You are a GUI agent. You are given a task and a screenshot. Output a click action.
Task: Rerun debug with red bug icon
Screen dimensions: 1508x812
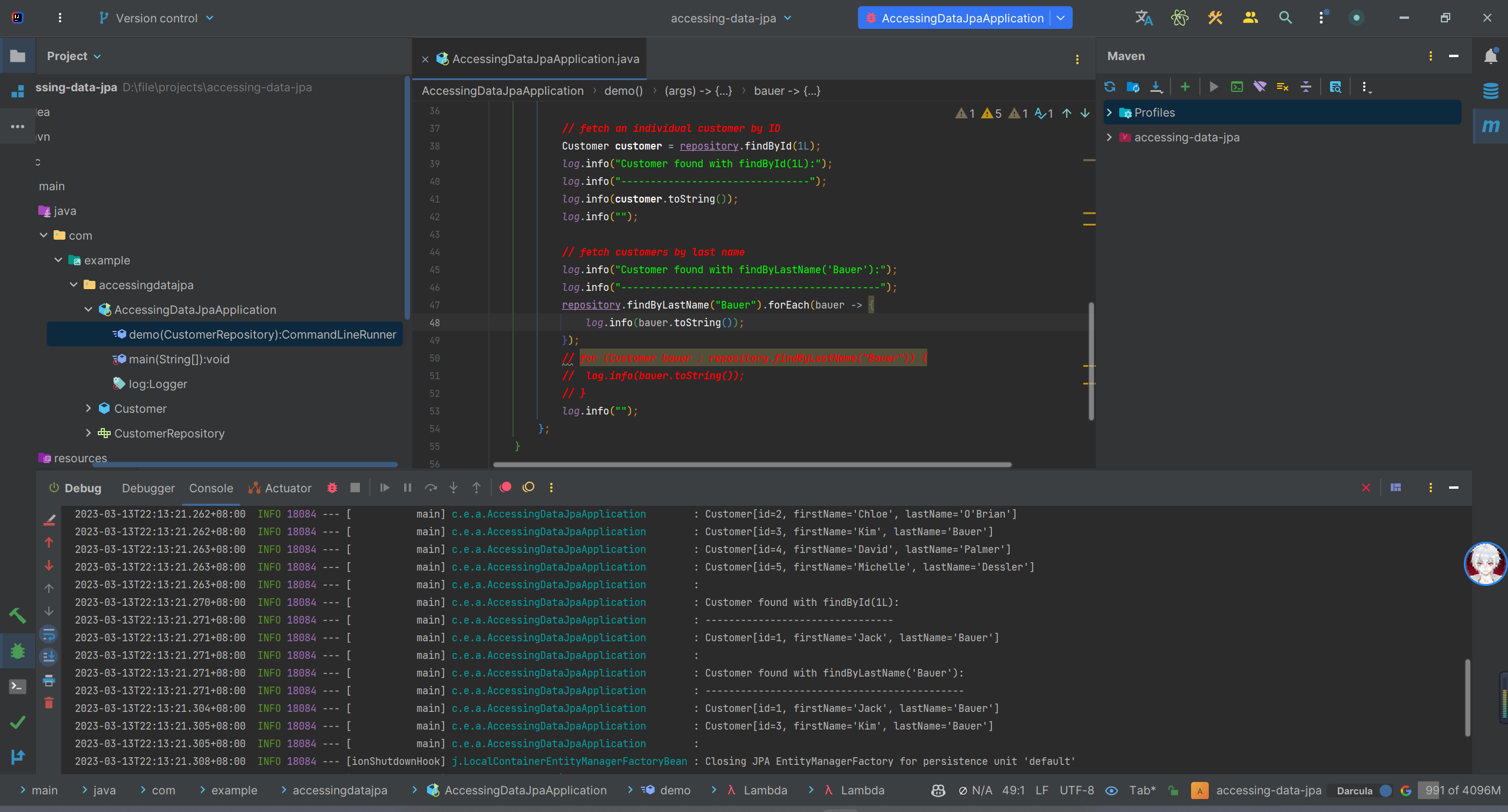[332, 488]
